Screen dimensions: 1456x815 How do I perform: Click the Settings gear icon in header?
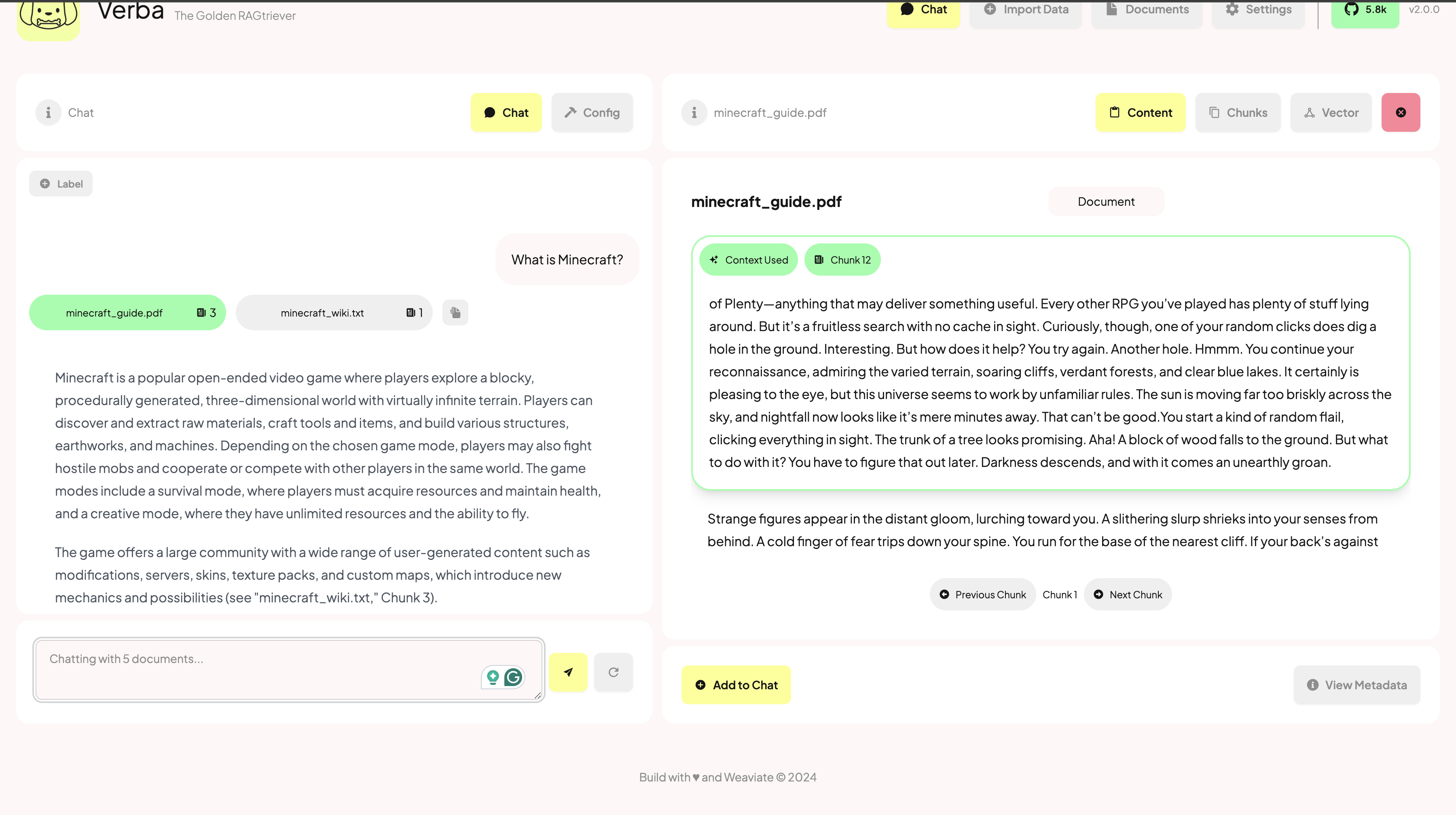point(1231,9)
